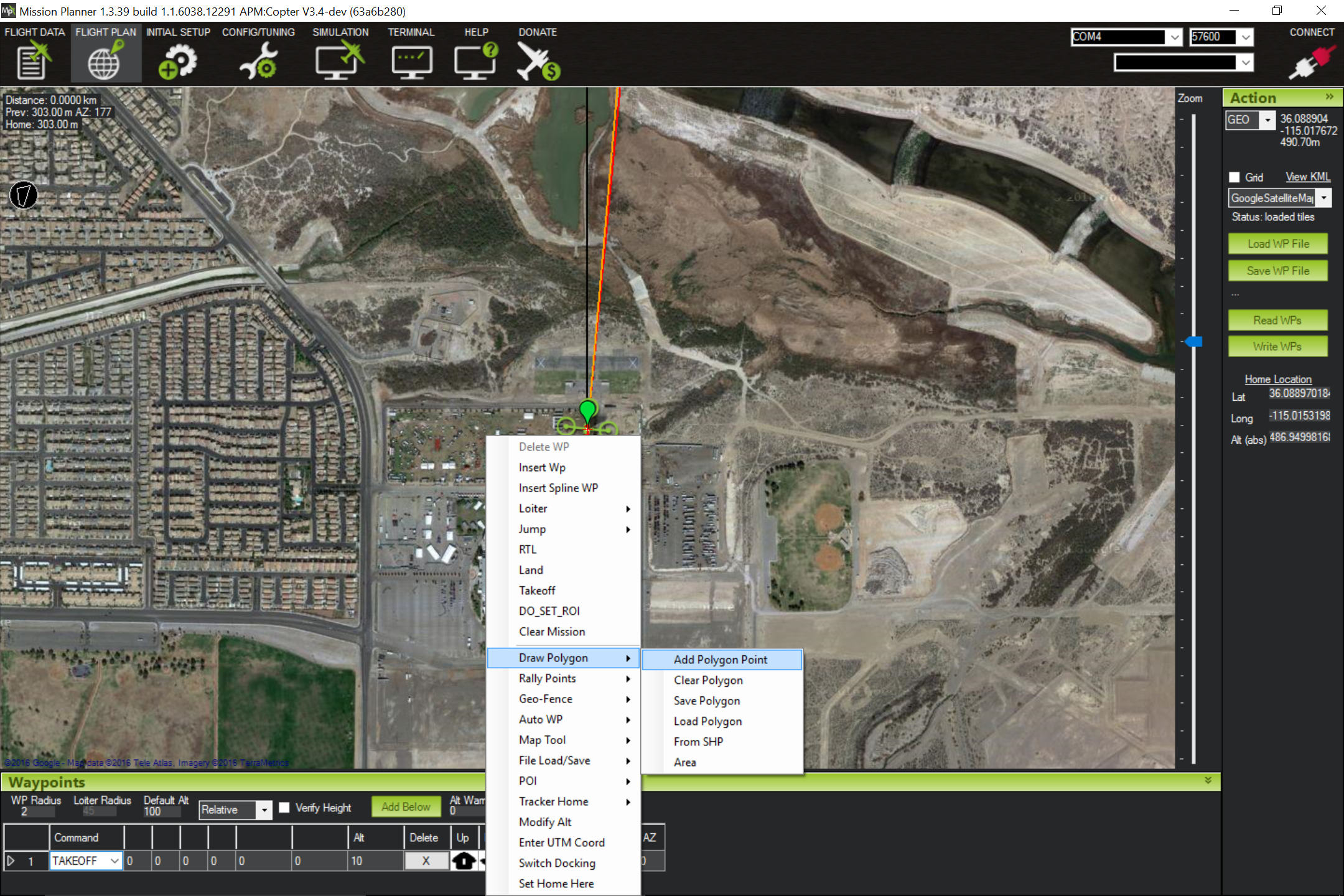The width and height of the screenshot is (1344, 896).
Task: Open the Terminal monitor icon
Action: point(411,62)
